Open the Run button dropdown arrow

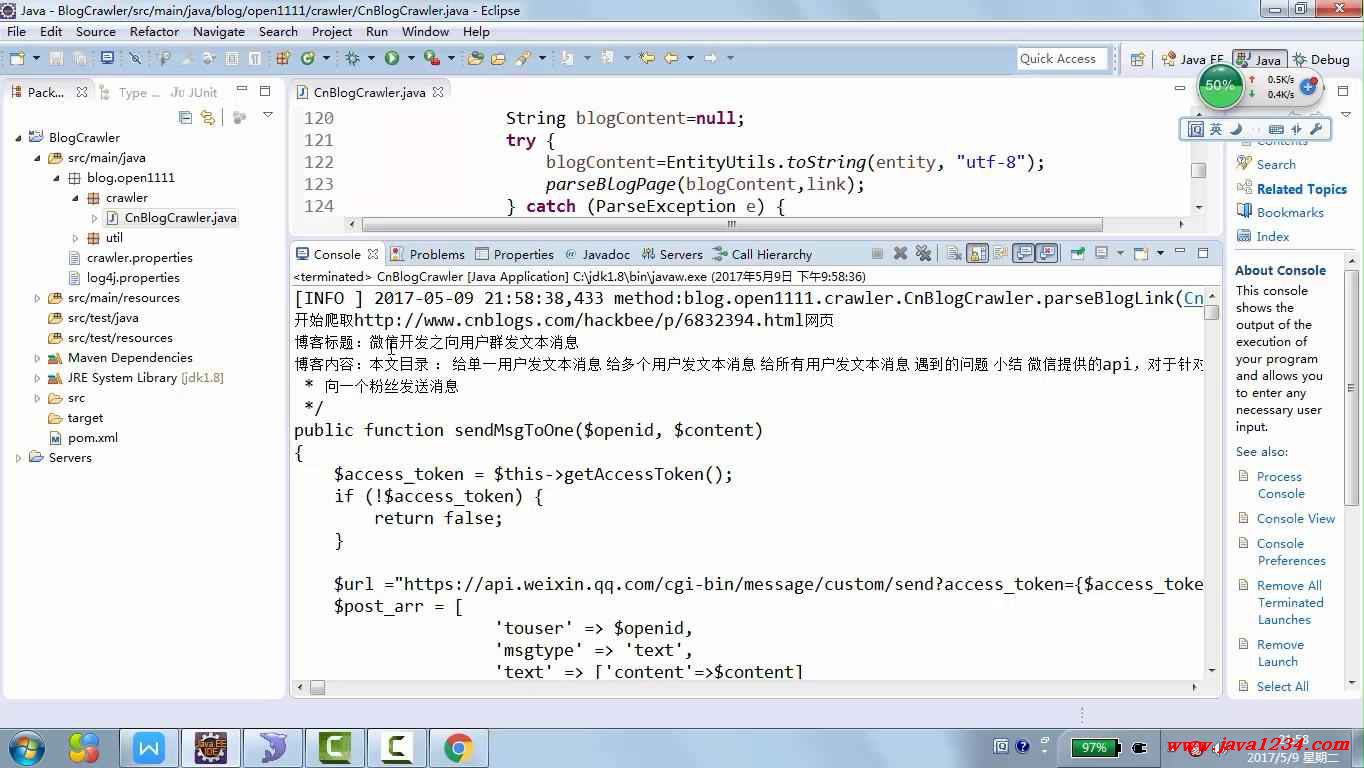(410, 59)
